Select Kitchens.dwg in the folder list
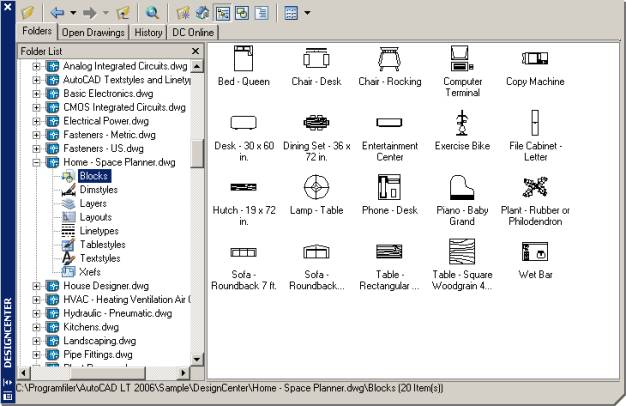626x406 pixels. click(91, 327)
